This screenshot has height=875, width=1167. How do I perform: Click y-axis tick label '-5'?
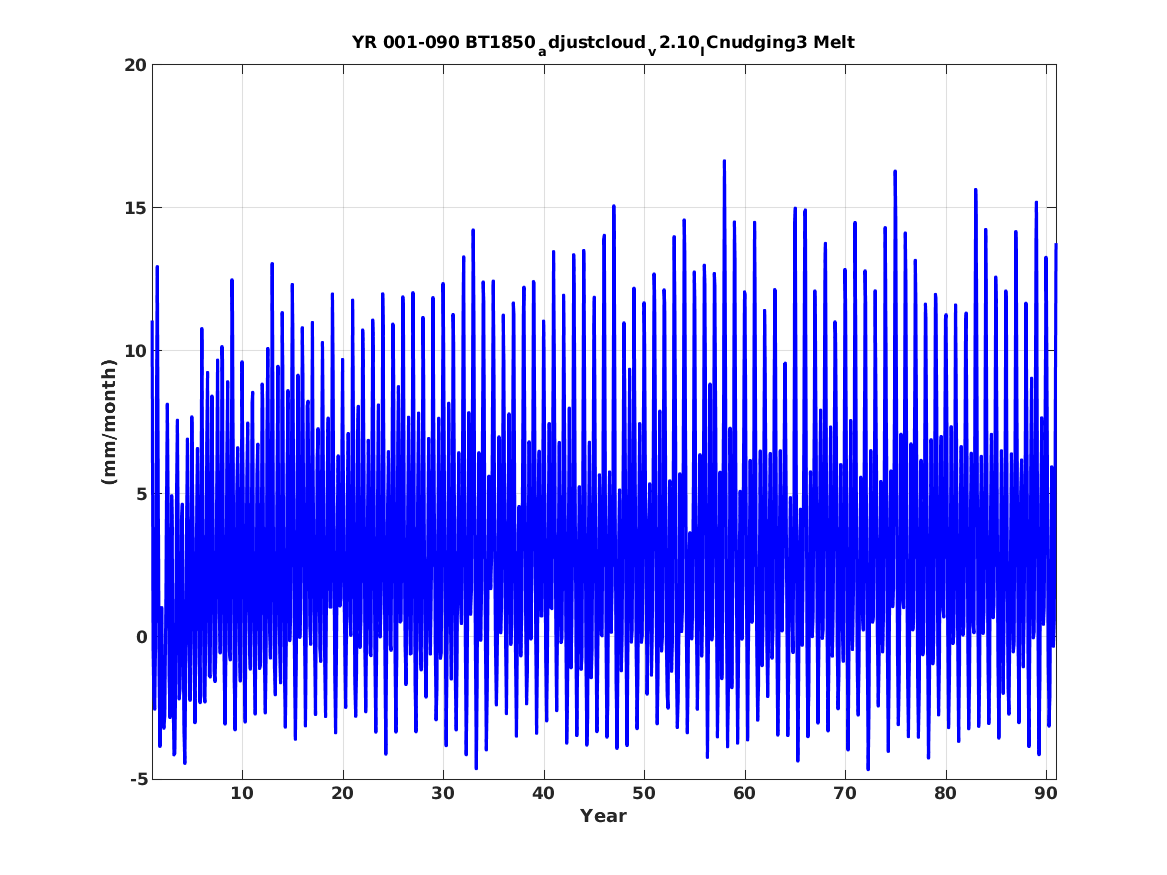coord(138,779)
